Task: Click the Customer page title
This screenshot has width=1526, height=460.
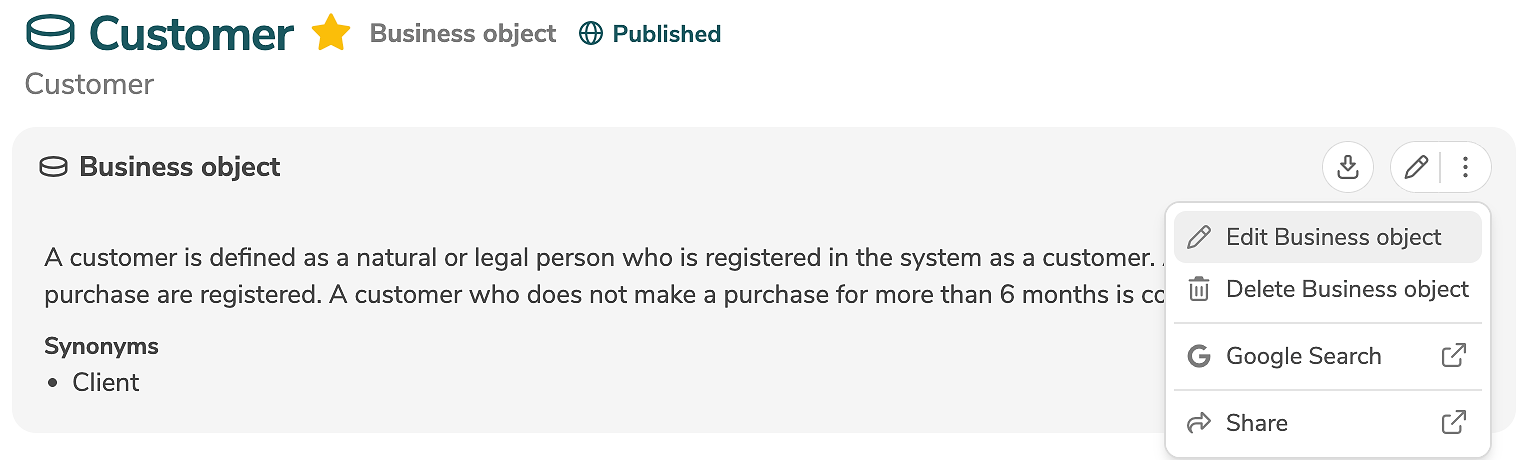Action: point(192,34)
